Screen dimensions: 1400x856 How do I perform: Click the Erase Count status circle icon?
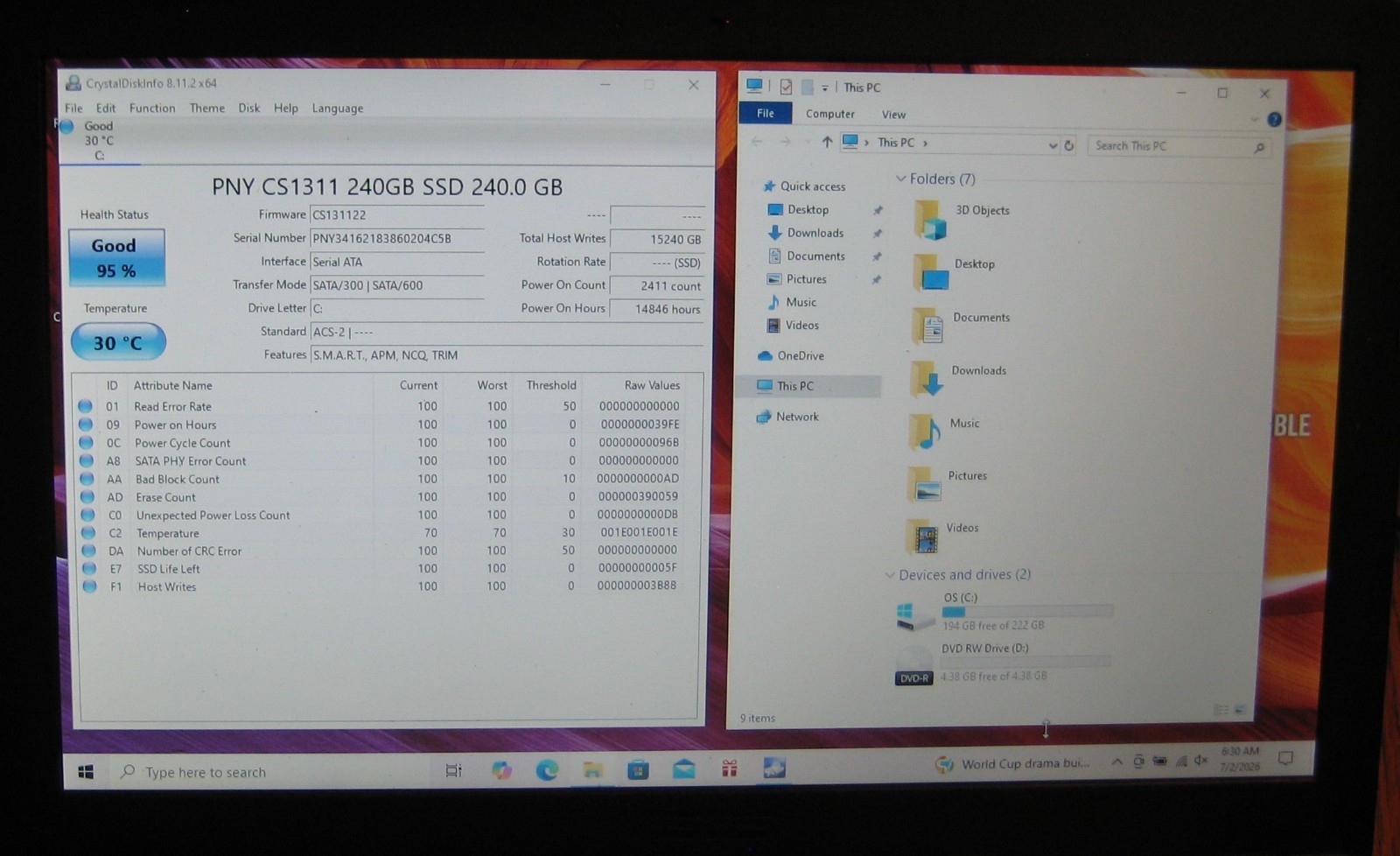(x=87, y=497)
